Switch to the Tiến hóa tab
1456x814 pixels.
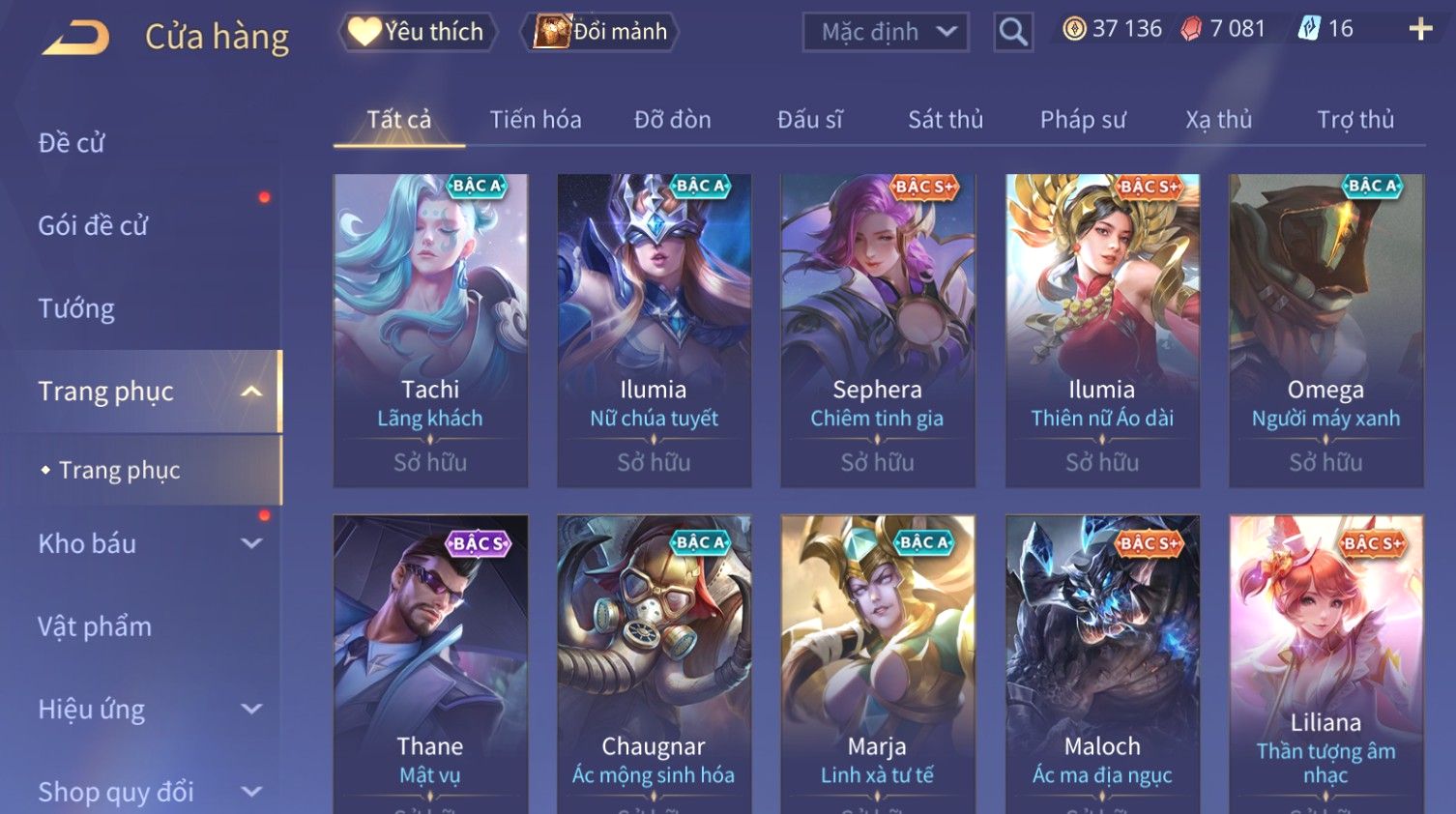pyautogui.click(x=536, y=120)
